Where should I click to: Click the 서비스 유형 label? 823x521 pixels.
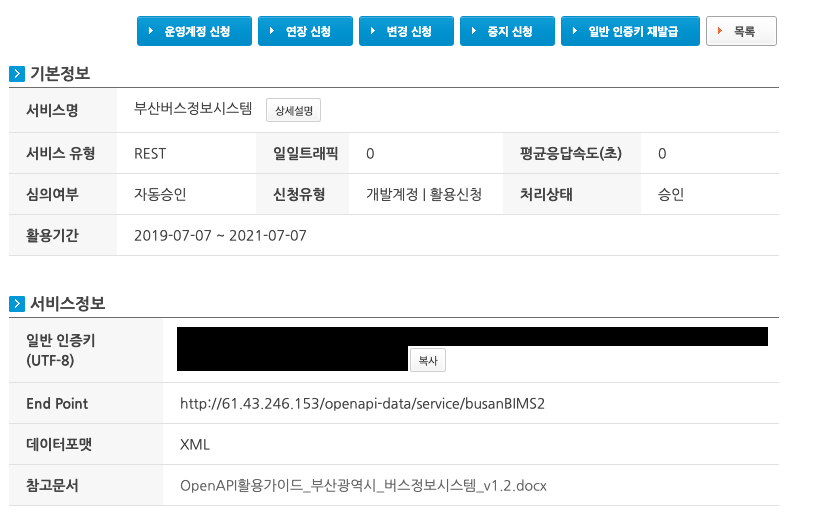(61, 154)
